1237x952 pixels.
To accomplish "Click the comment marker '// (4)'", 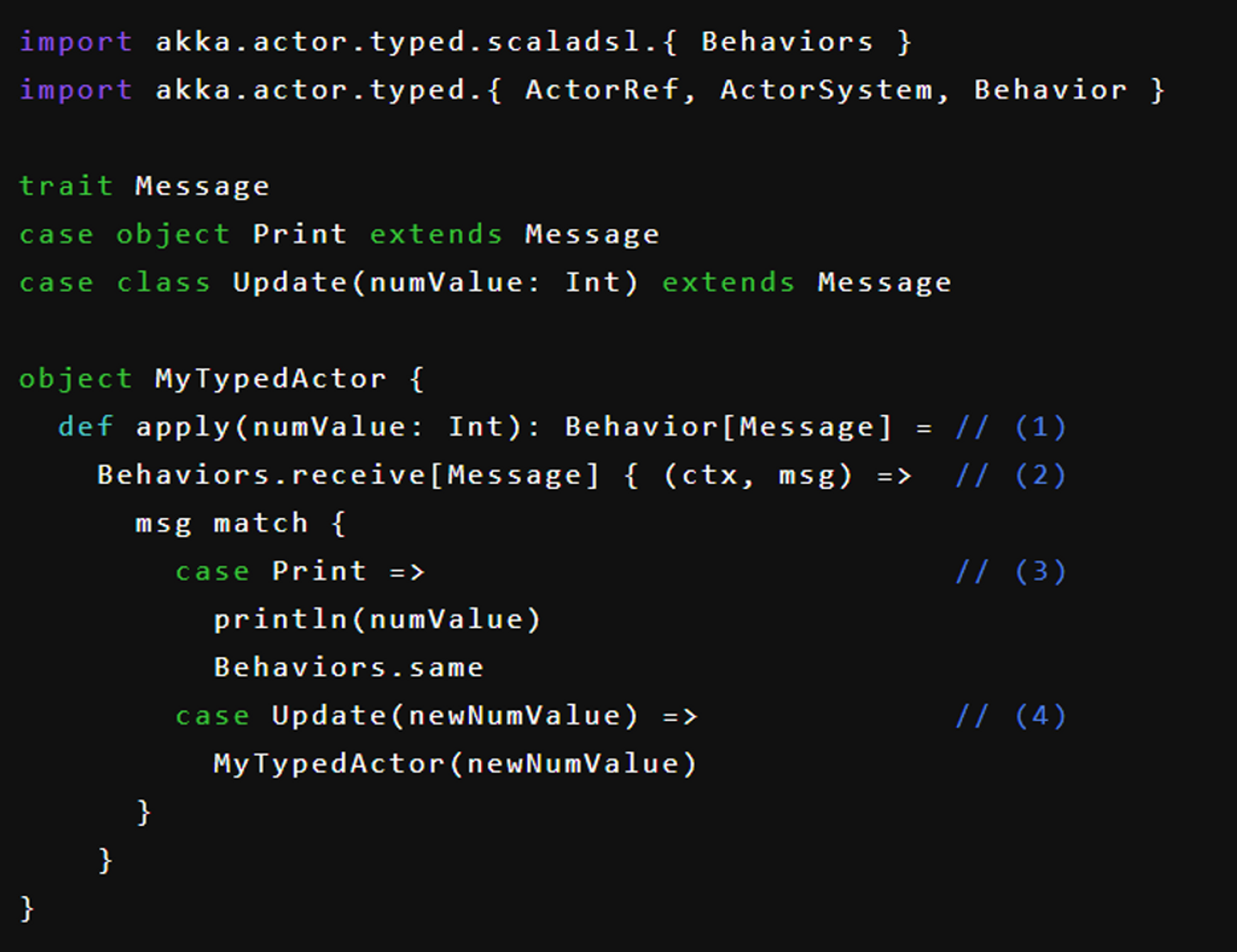I will (1010, 715).
